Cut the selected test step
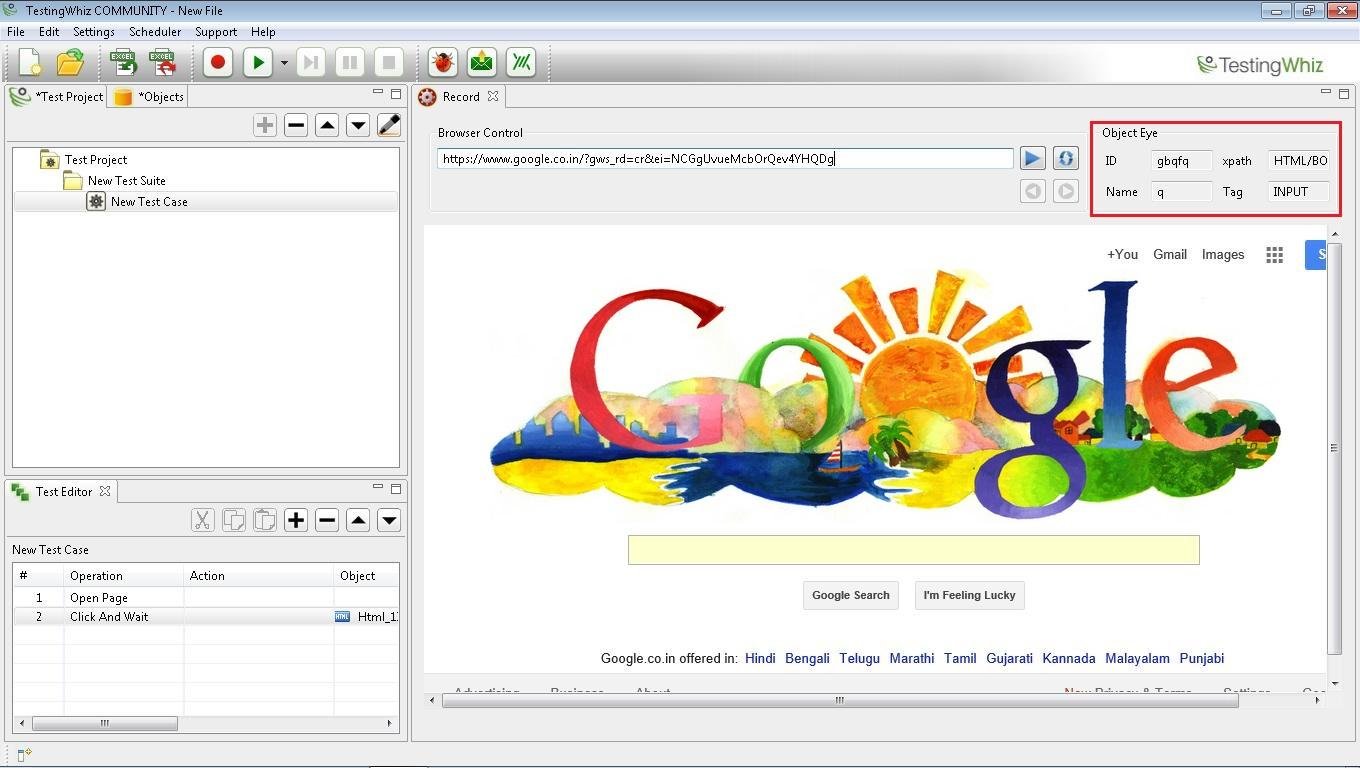This screenshot has height=768, width=1360. coord(203,519)
